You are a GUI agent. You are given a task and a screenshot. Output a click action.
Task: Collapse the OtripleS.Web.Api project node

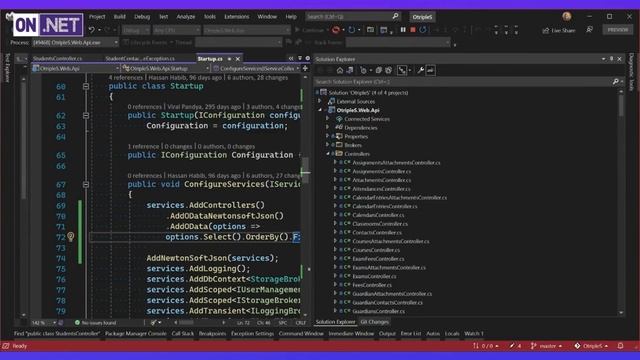(x=320, y=110)
